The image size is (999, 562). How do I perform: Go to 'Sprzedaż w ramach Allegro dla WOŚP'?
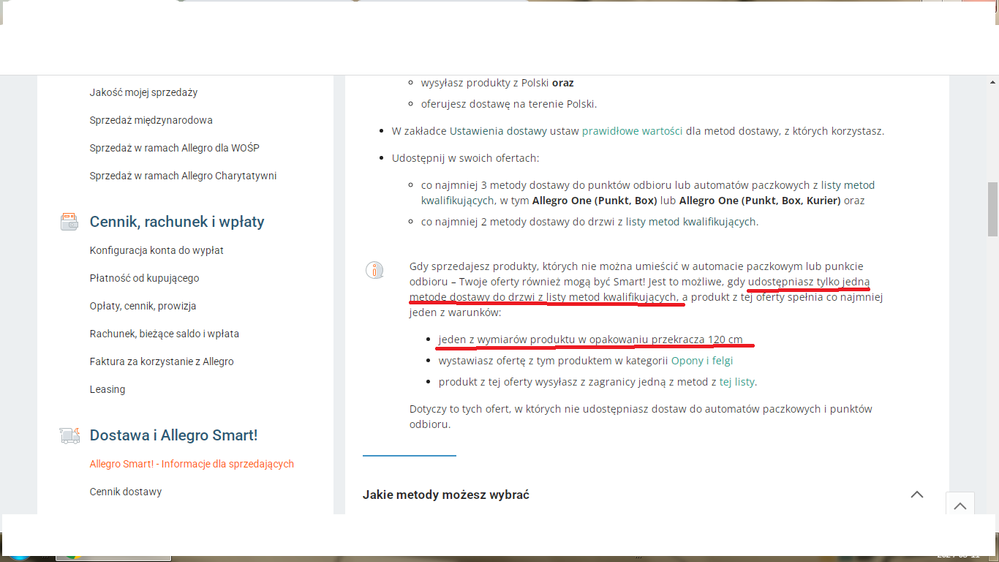pos(174,148)
